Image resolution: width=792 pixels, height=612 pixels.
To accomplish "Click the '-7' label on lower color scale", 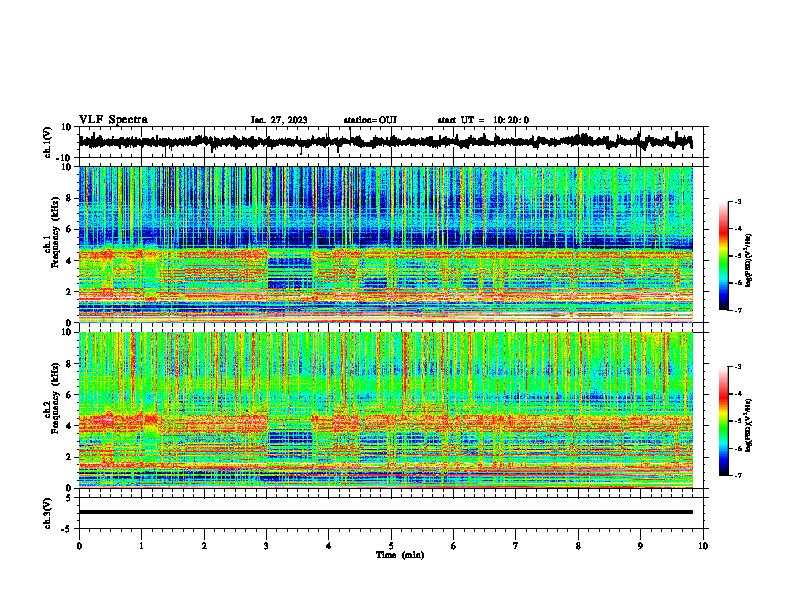I will coord(737,475).
